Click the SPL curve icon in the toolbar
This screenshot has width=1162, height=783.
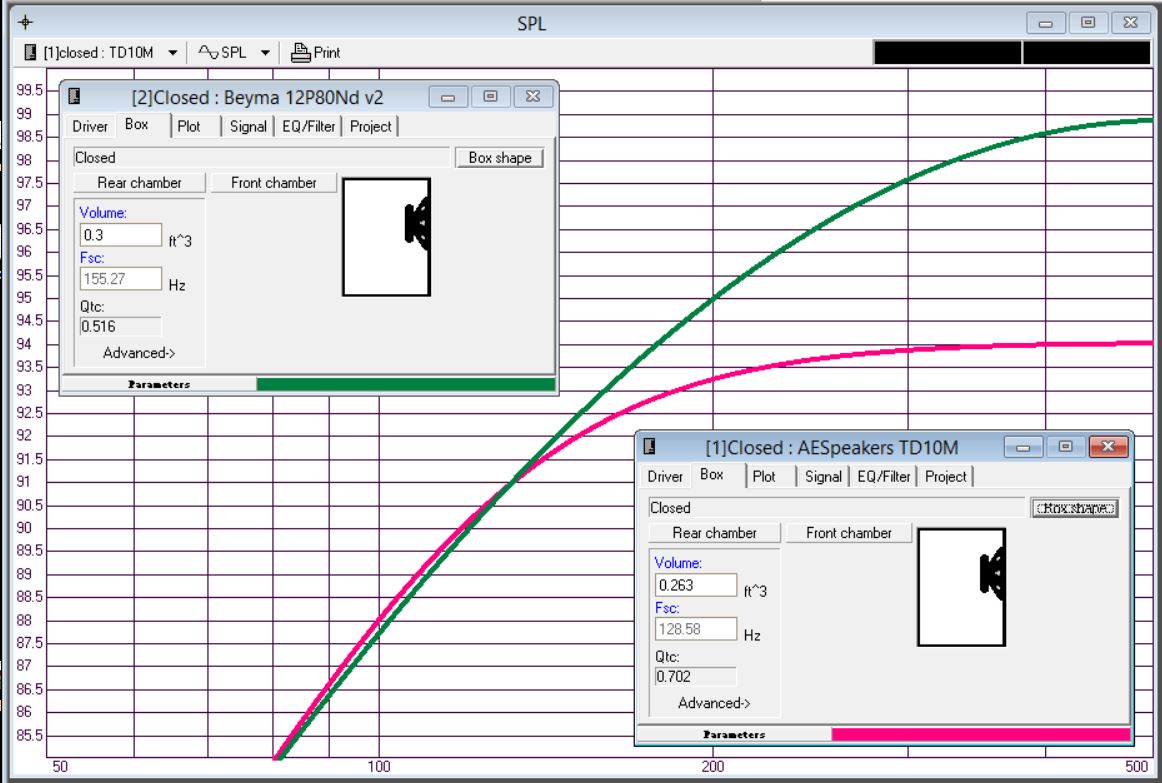tap(208, 53)
